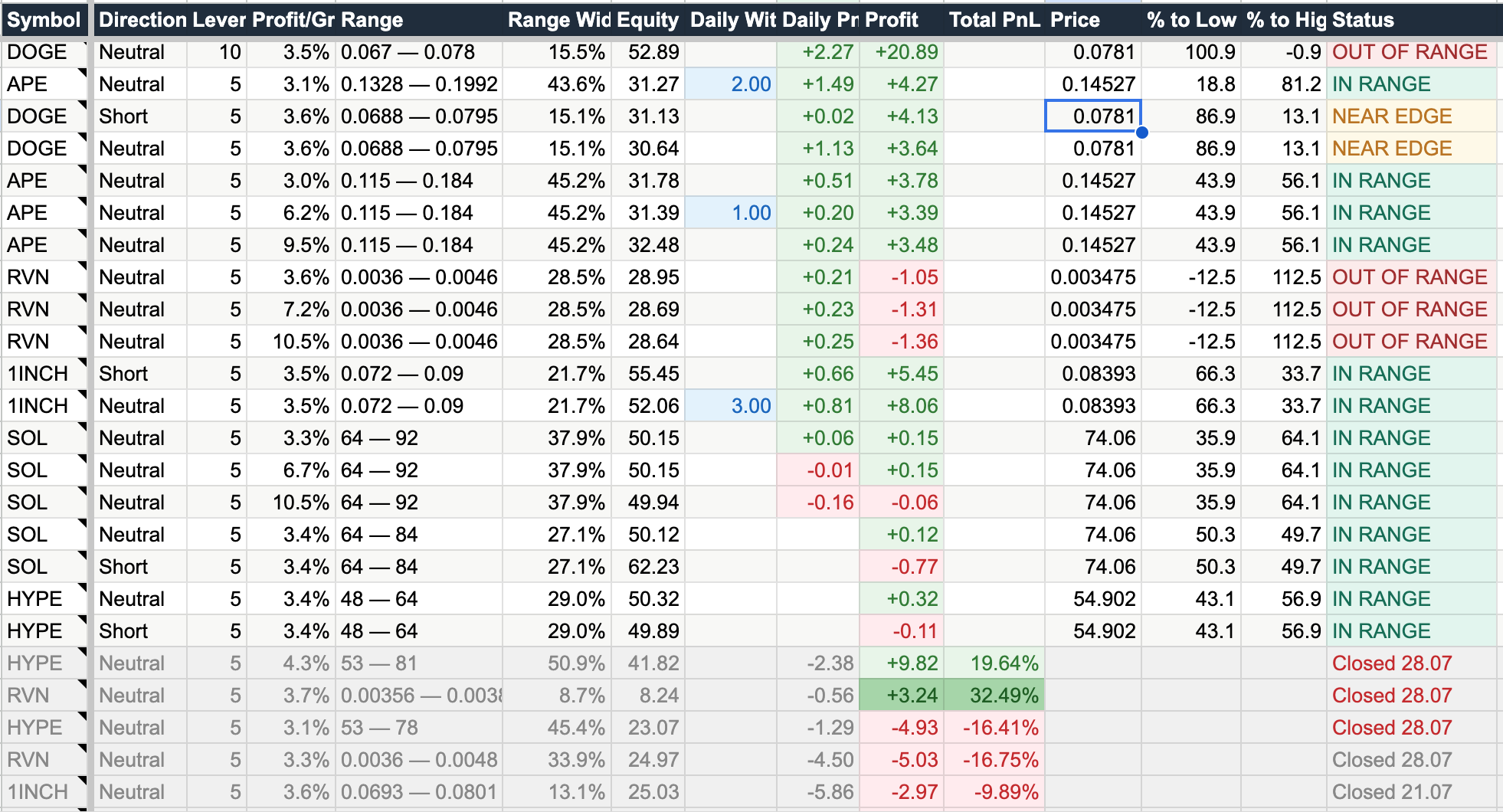Click the daily withdrawal cell showing 2.00

731,84
